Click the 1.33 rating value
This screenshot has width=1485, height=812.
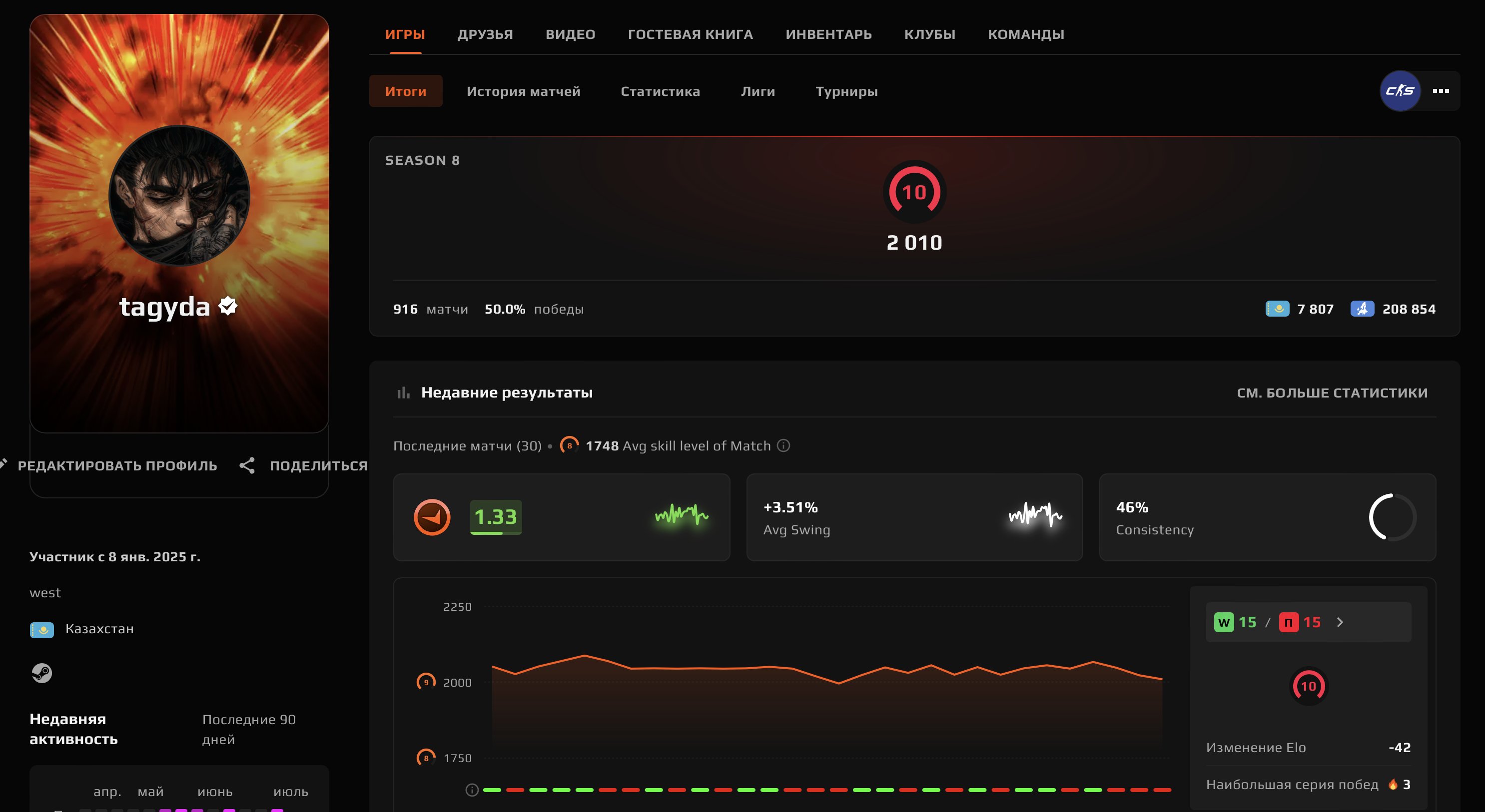coord(496,517)
